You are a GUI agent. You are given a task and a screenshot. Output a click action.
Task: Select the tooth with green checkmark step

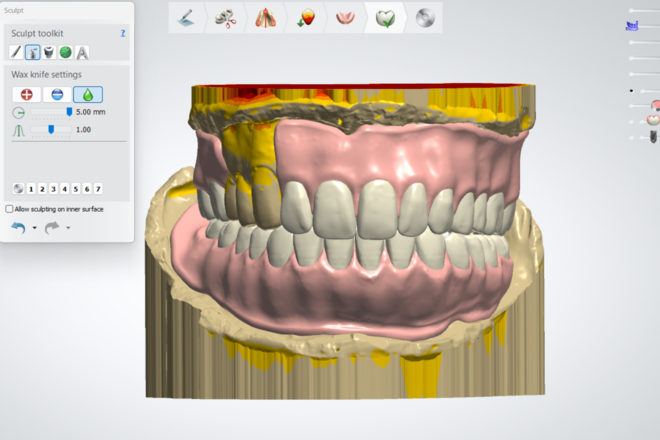(x=385, y=18)
